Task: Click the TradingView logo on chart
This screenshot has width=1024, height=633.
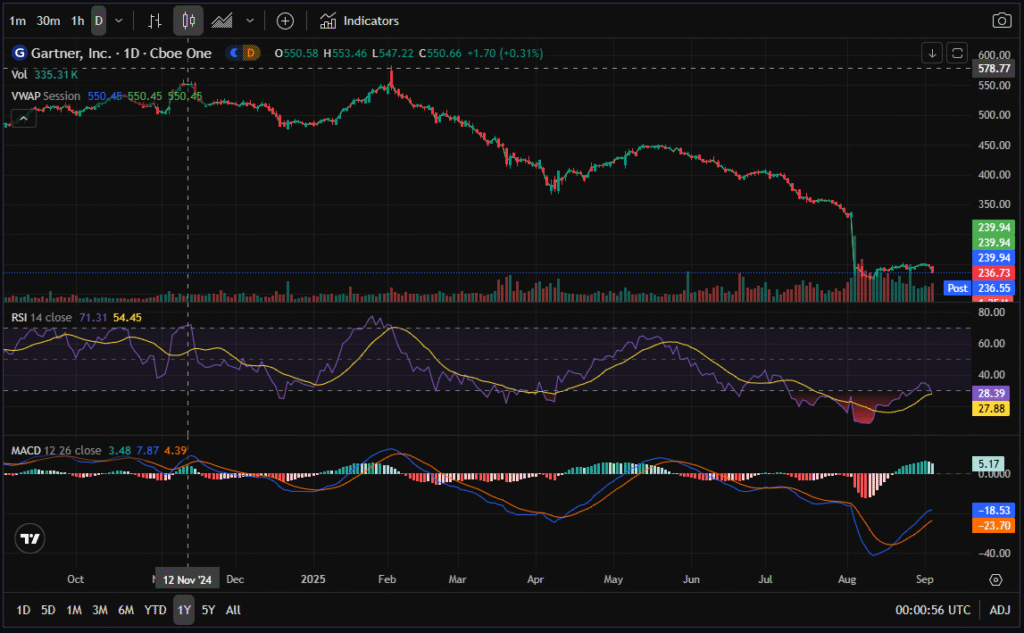Action: tap(31, 538)
